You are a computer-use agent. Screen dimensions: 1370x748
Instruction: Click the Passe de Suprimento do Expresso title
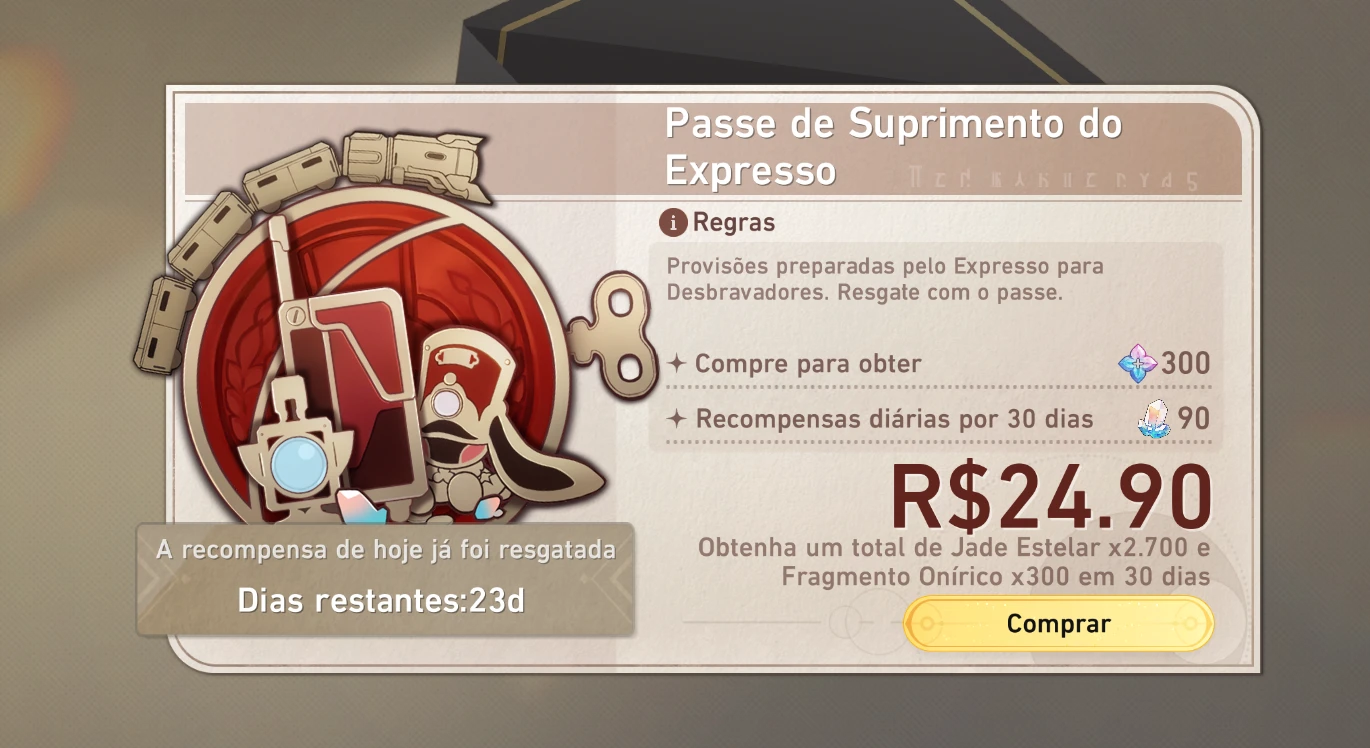click(893, 147)
